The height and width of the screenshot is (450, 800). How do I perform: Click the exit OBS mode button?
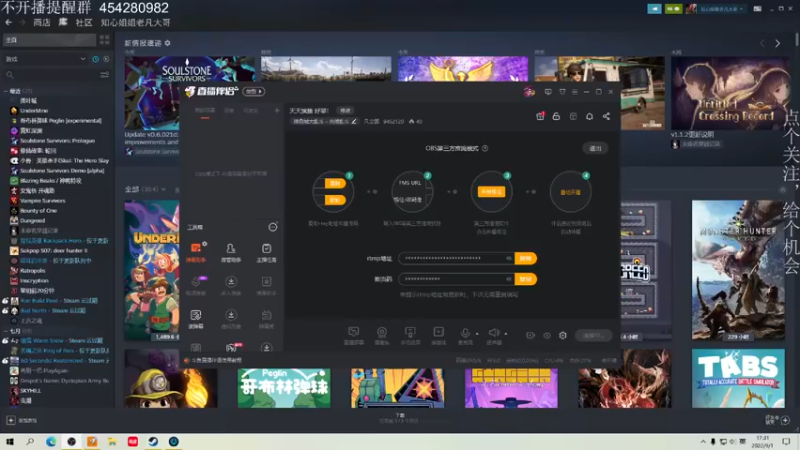(x=595, y=148)
